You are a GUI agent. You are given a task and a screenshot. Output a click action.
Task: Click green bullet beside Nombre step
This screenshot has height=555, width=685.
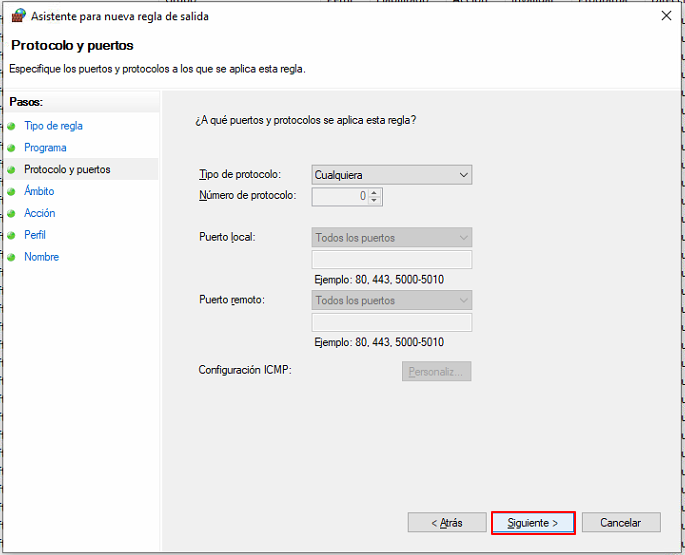[11, 257]
